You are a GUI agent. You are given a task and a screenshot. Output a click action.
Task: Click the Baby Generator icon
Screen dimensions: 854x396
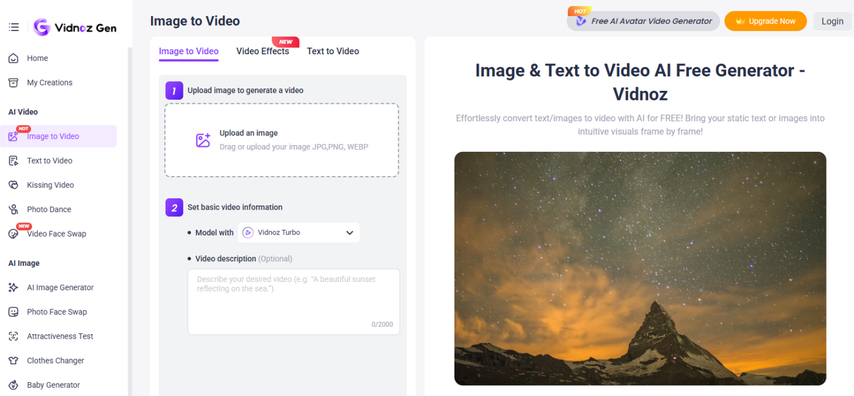click(x=14, y=385)
